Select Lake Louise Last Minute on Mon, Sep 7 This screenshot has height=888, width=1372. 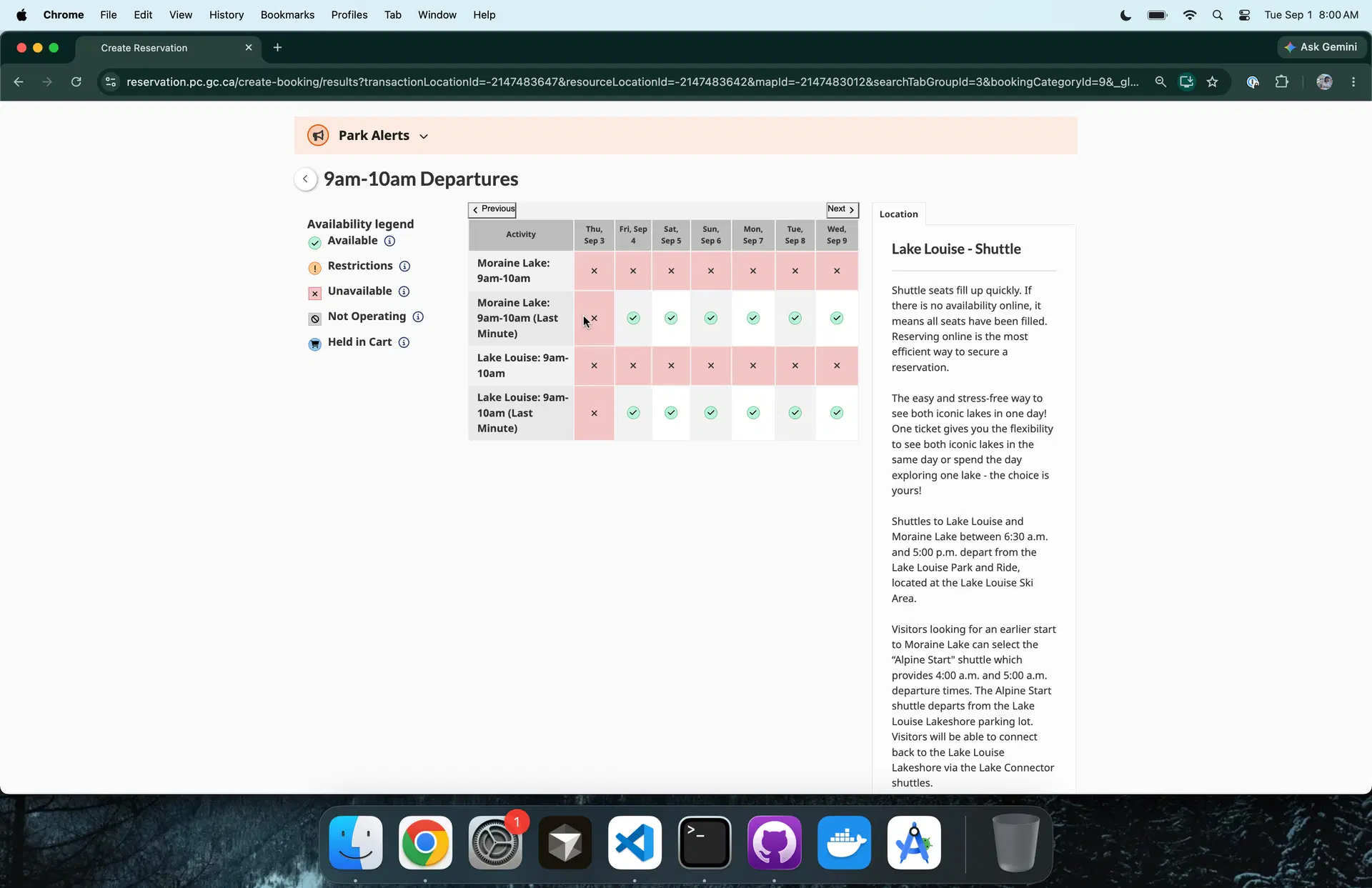[753, 413]
